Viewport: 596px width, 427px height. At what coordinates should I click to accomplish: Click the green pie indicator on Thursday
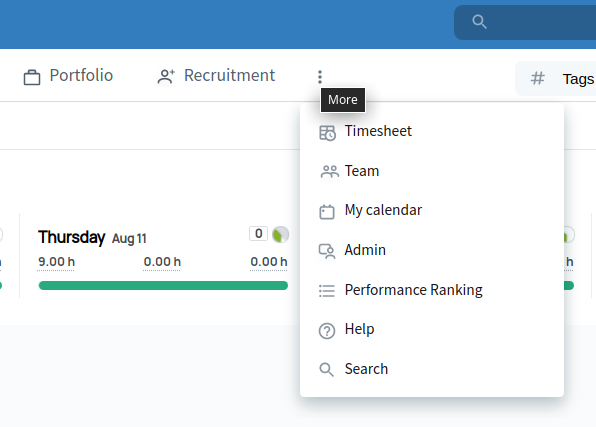[x=281, y=235]
